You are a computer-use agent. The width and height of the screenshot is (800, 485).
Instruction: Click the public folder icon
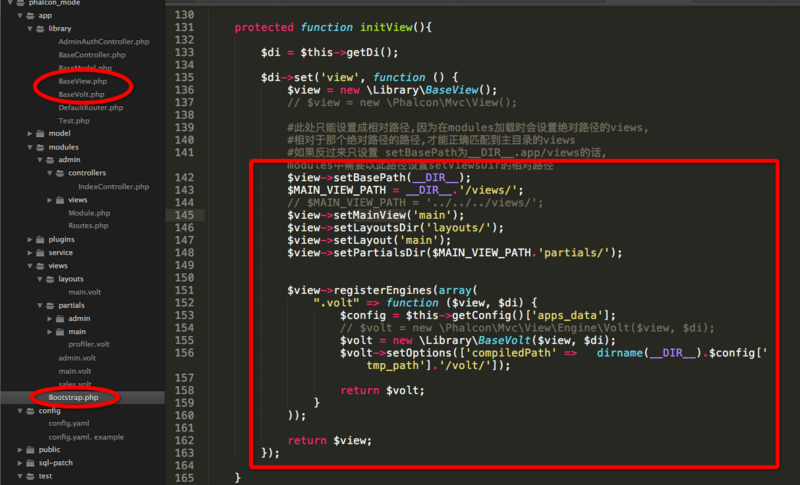click(x=31, y=450)
